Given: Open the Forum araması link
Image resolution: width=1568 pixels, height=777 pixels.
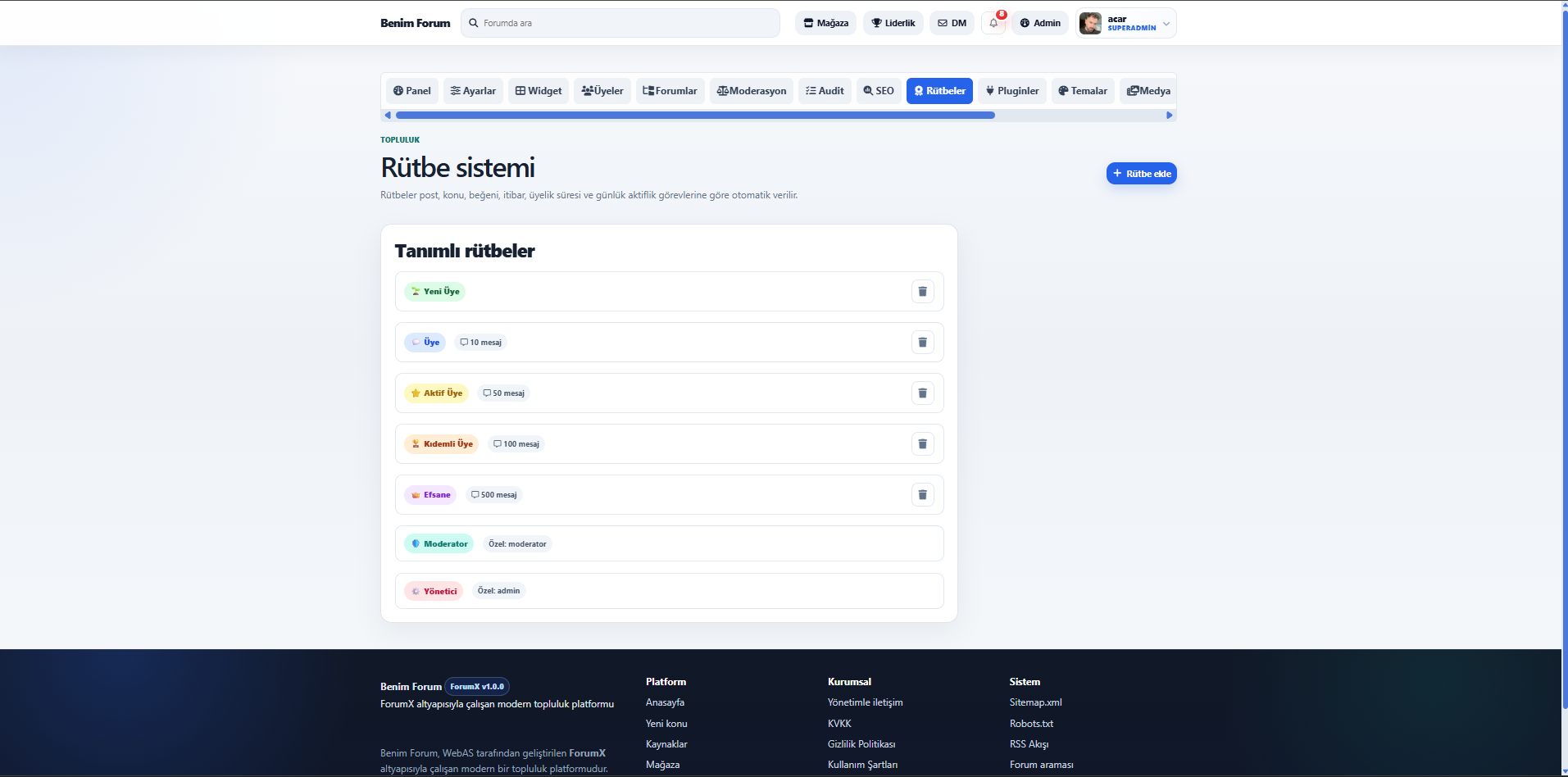Looking at the screenshot, I should (1041, 765).
